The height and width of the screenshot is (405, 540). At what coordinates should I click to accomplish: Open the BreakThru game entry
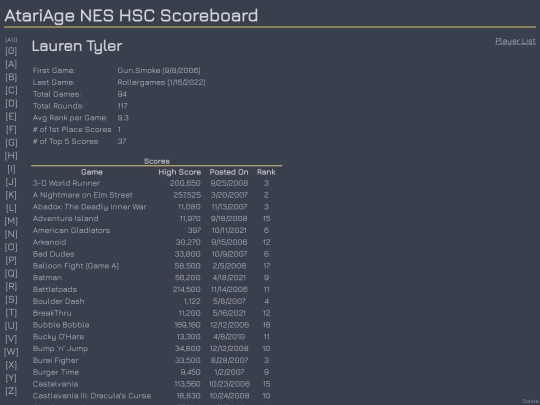point(52,313)
